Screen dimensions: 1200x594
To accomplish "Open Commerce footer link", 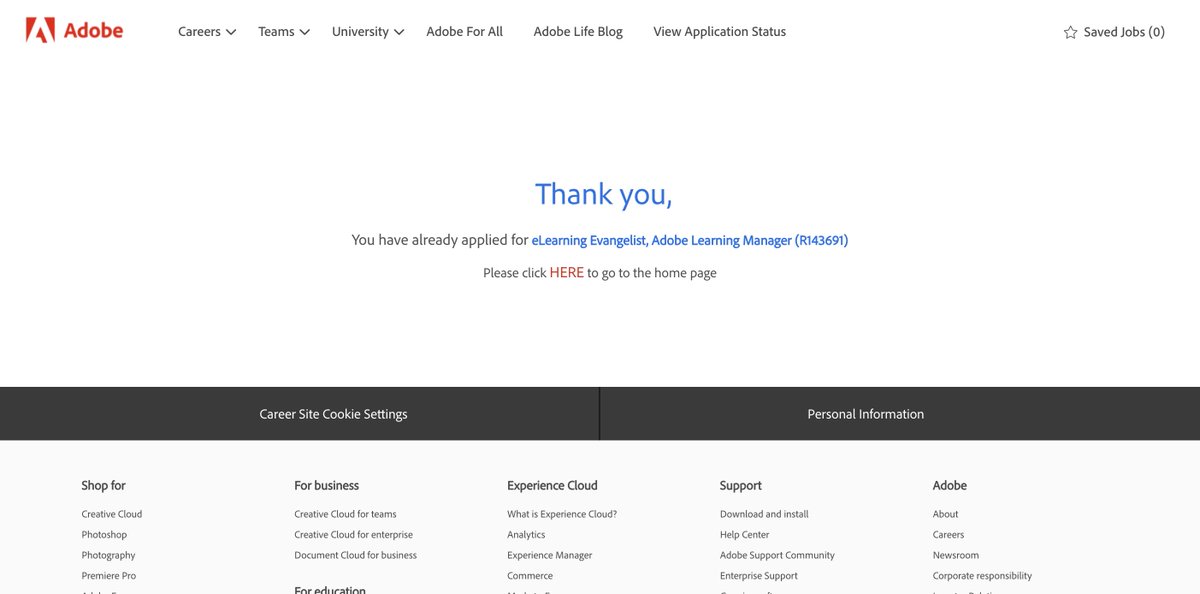I will coord(530,576).
